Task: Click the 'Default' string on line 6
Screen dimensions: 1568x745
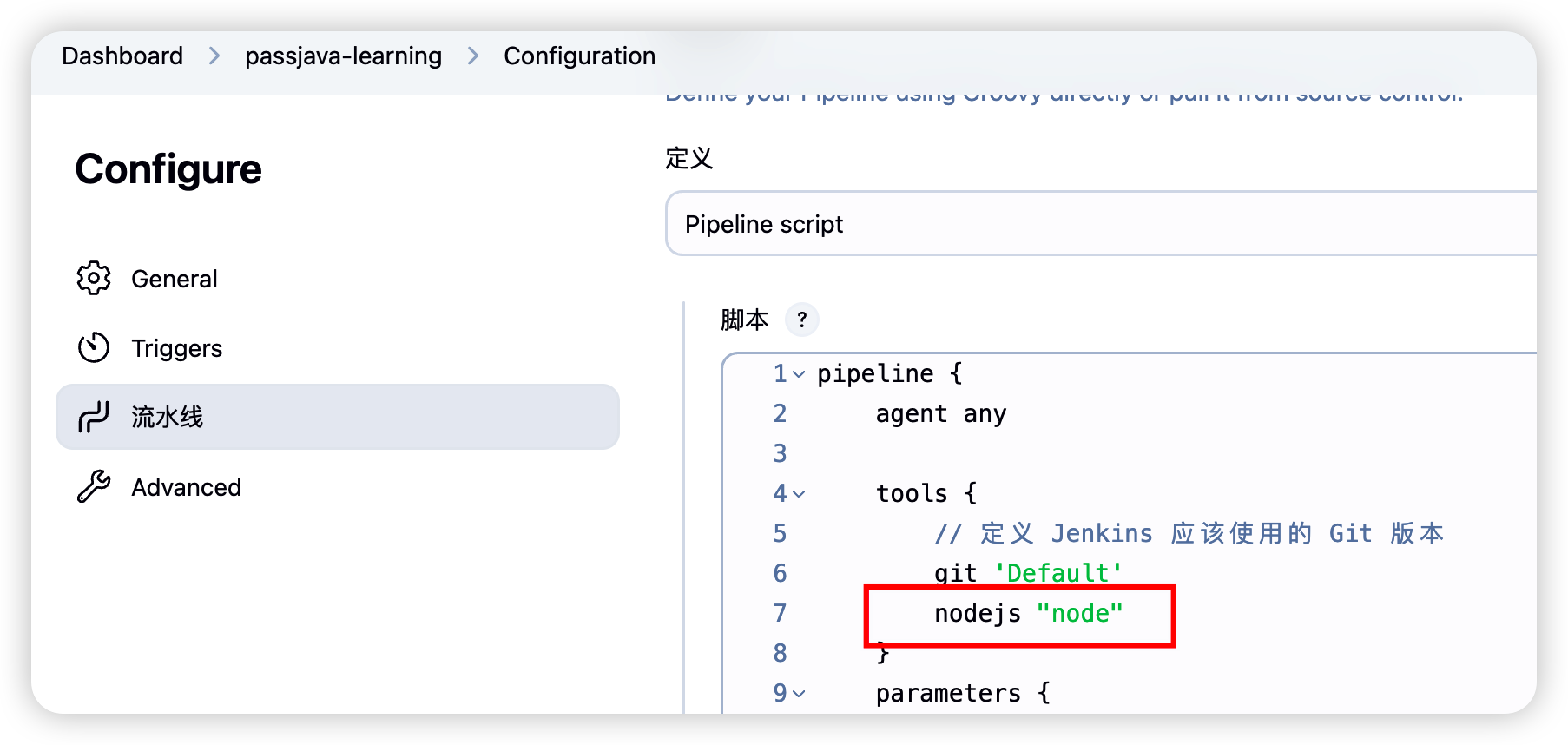Action: 1057,574
